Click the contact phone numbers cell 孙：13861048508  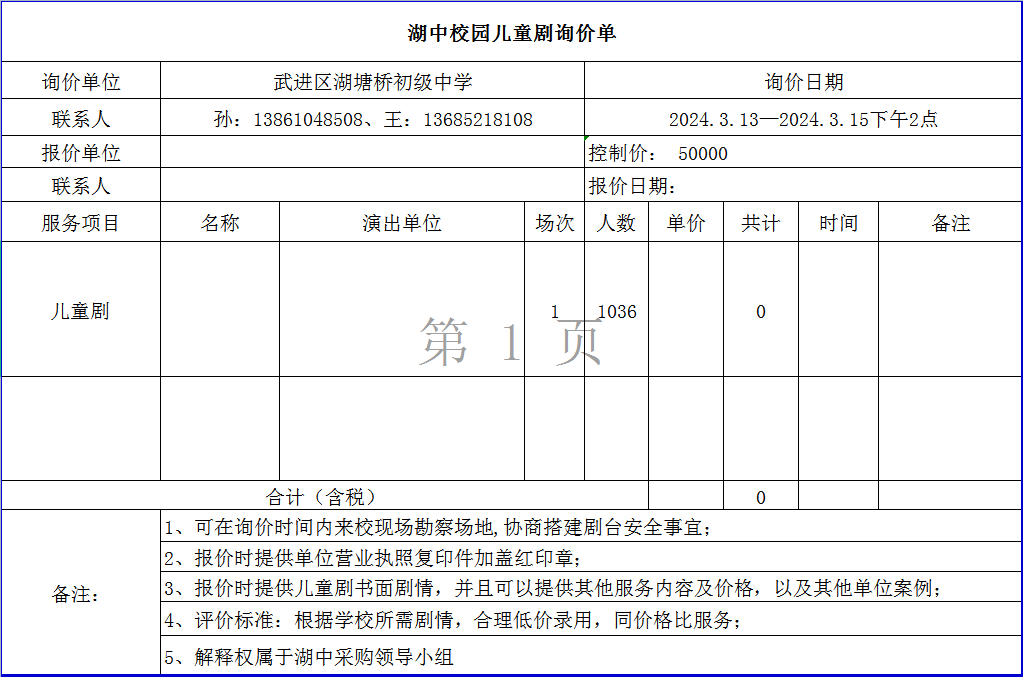pos(373,118)
